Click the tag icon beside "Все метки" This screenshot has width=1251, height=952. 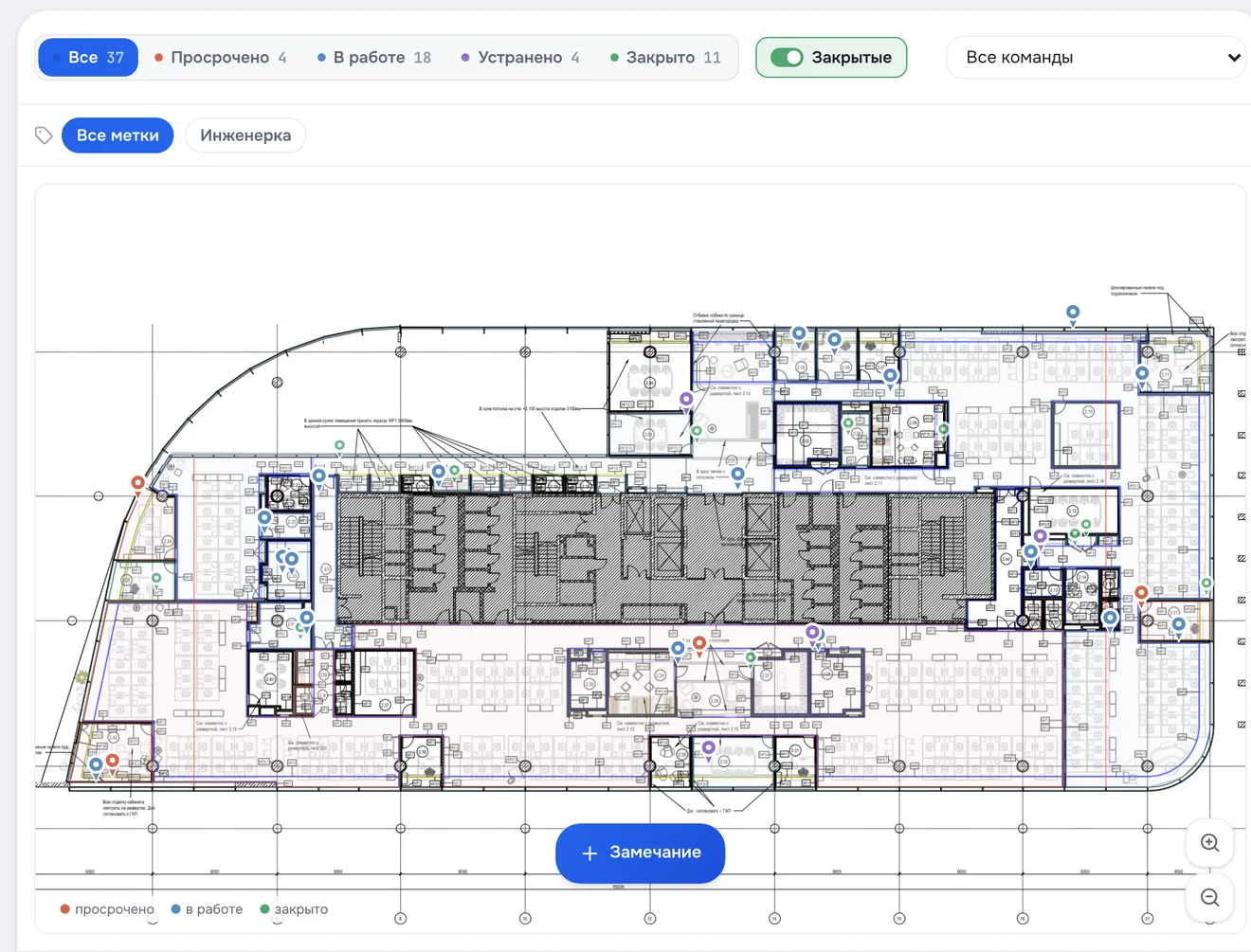click(x=44, y=135)
